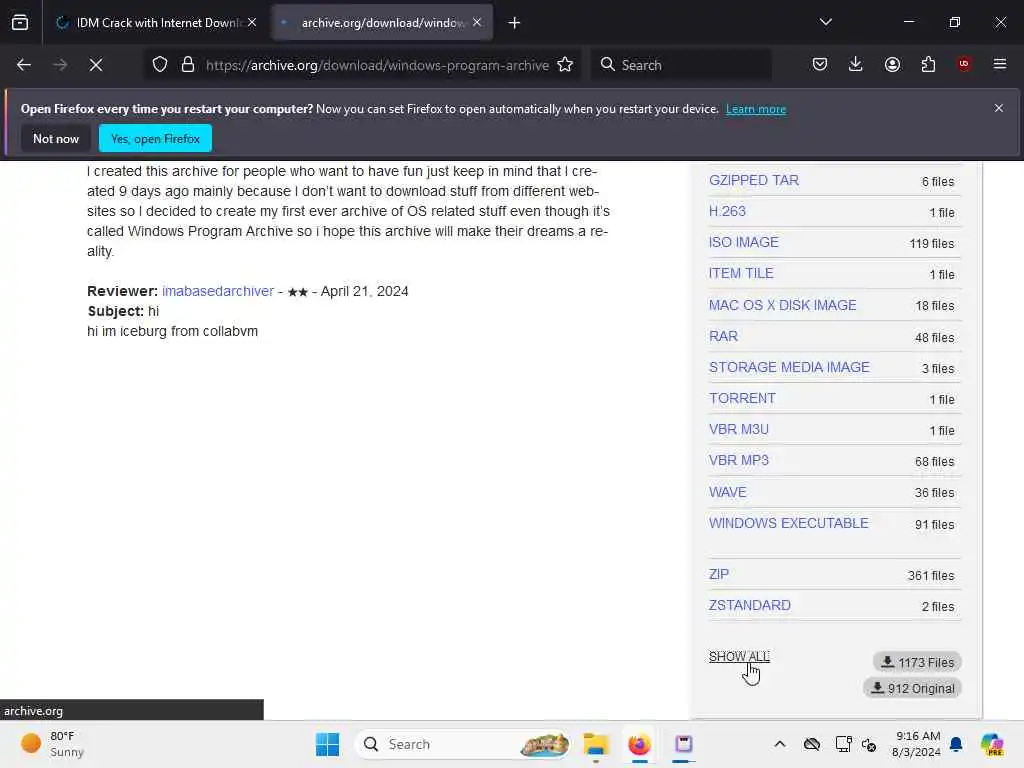Open the weather widget showing 80°F Sunny

pyautogui.click(x=53, y=744)
